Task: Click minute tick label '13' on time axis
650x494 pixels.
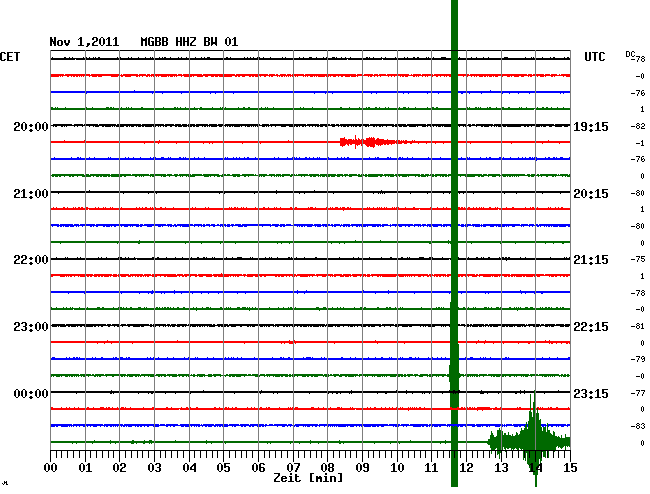Action: (x=501, y=468)
